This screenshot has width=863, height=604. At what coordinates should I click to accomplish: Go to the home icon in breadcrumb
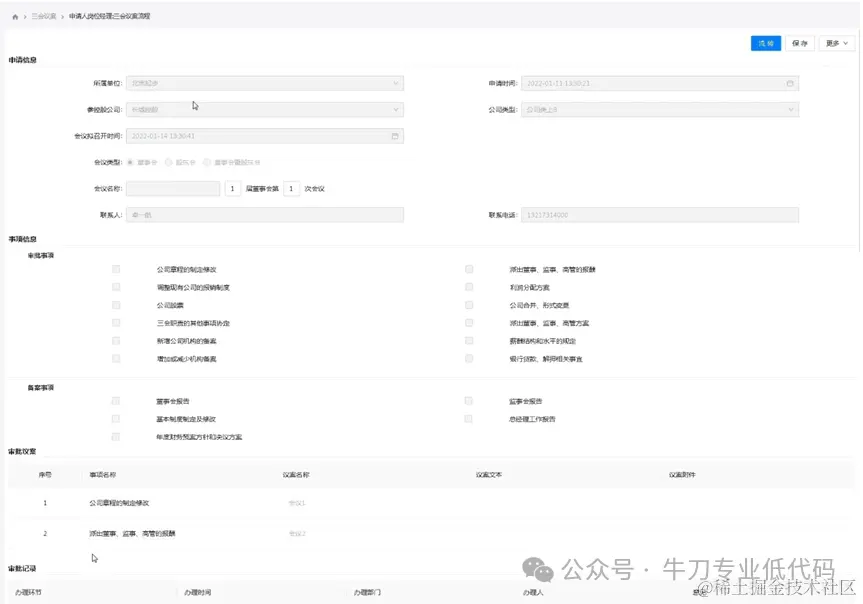click(x=15, y=17)
